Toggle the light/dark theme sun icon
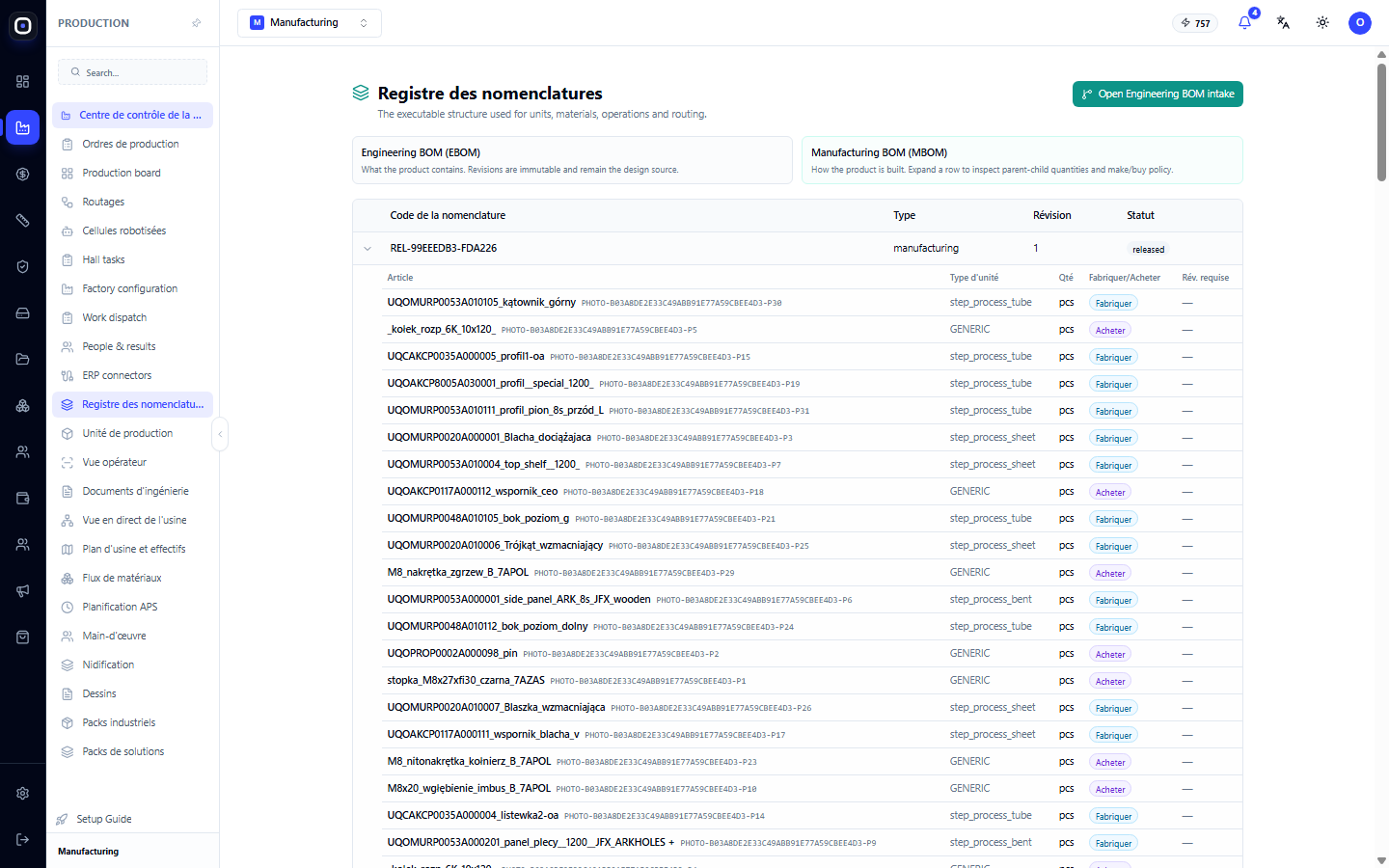 click(1322, 23)
